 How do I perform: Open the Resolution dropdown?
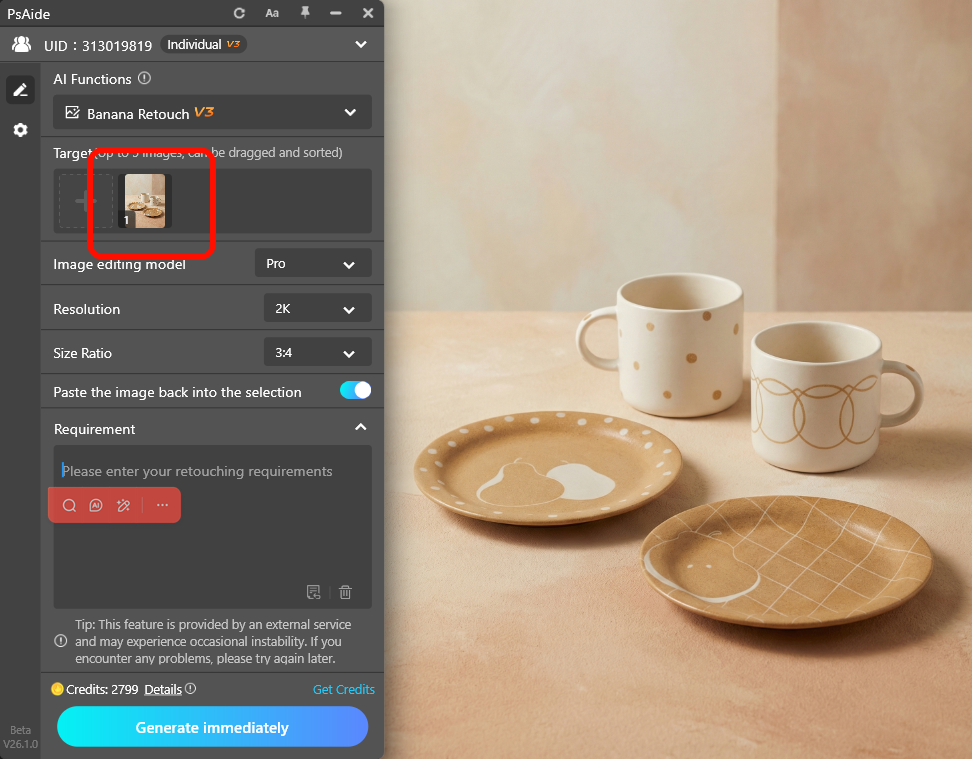point(317,308)
